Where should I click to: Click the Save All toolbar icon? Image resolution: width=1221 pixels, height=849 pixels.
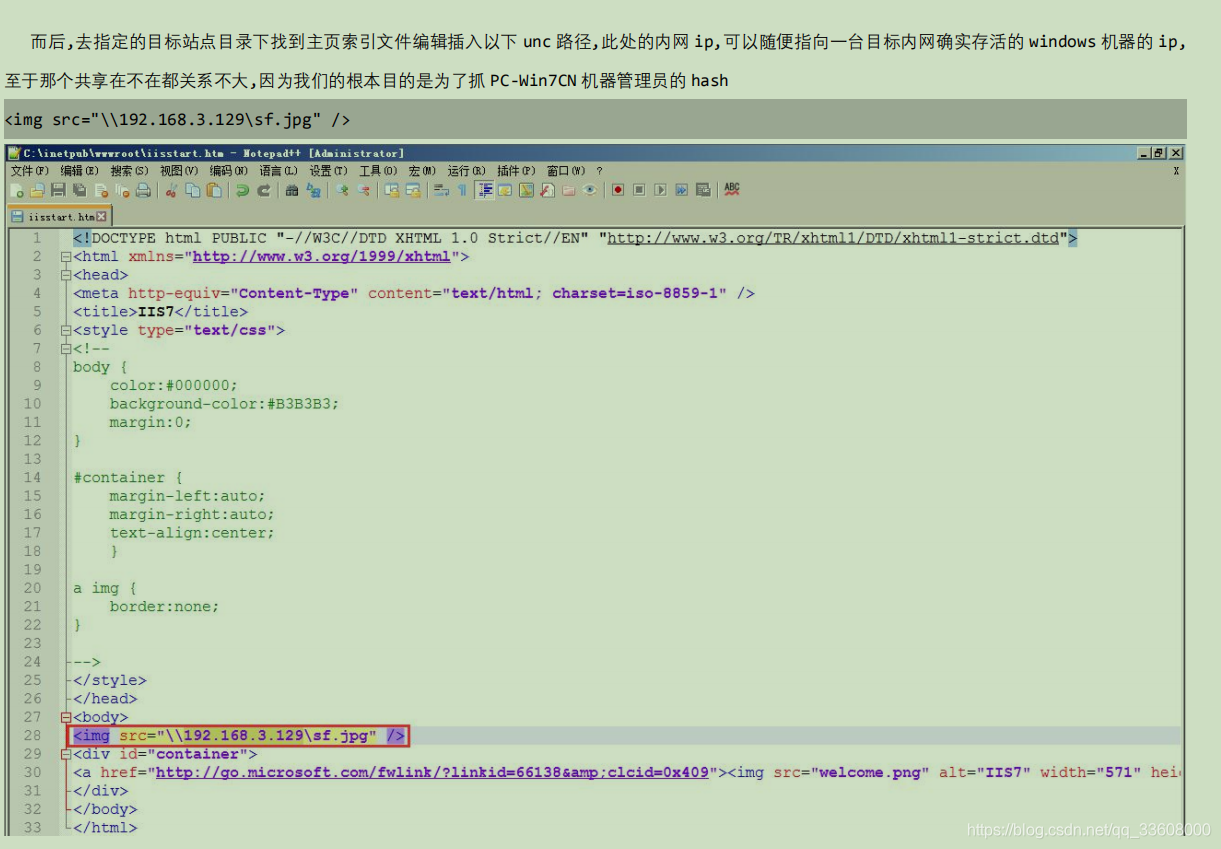coord(79,190)
